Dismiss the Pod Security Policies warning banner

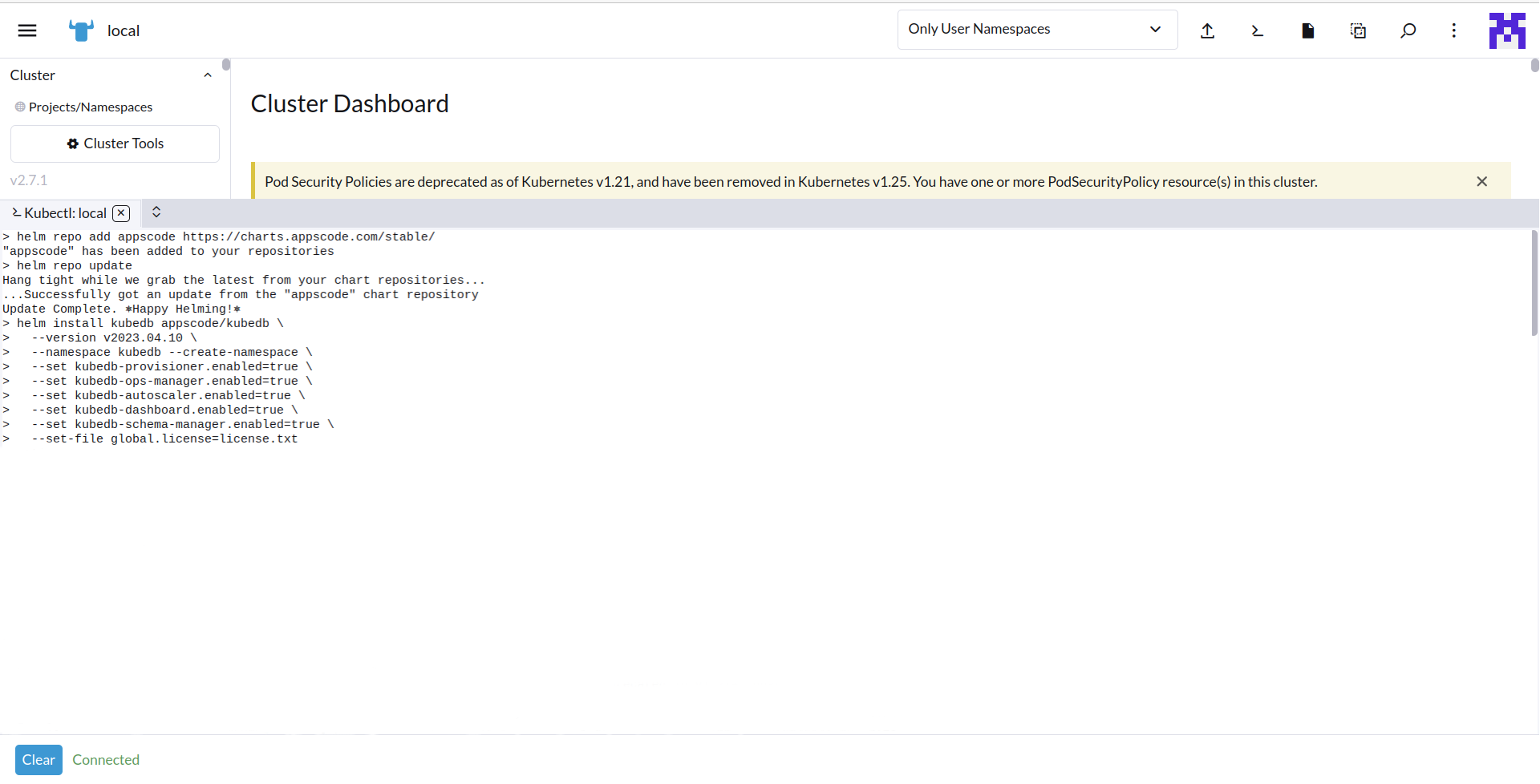(1481, 182)
